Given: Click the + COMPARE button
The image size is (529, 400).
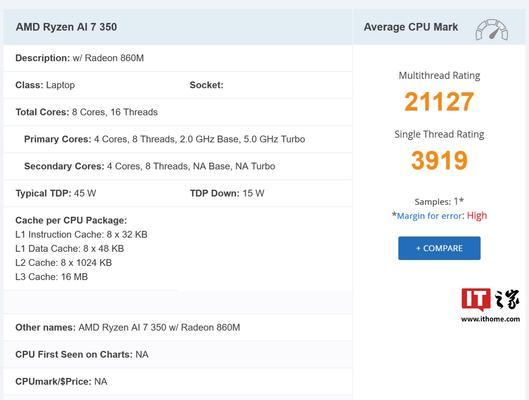Looking at the screenshot, I should [439, 248].
